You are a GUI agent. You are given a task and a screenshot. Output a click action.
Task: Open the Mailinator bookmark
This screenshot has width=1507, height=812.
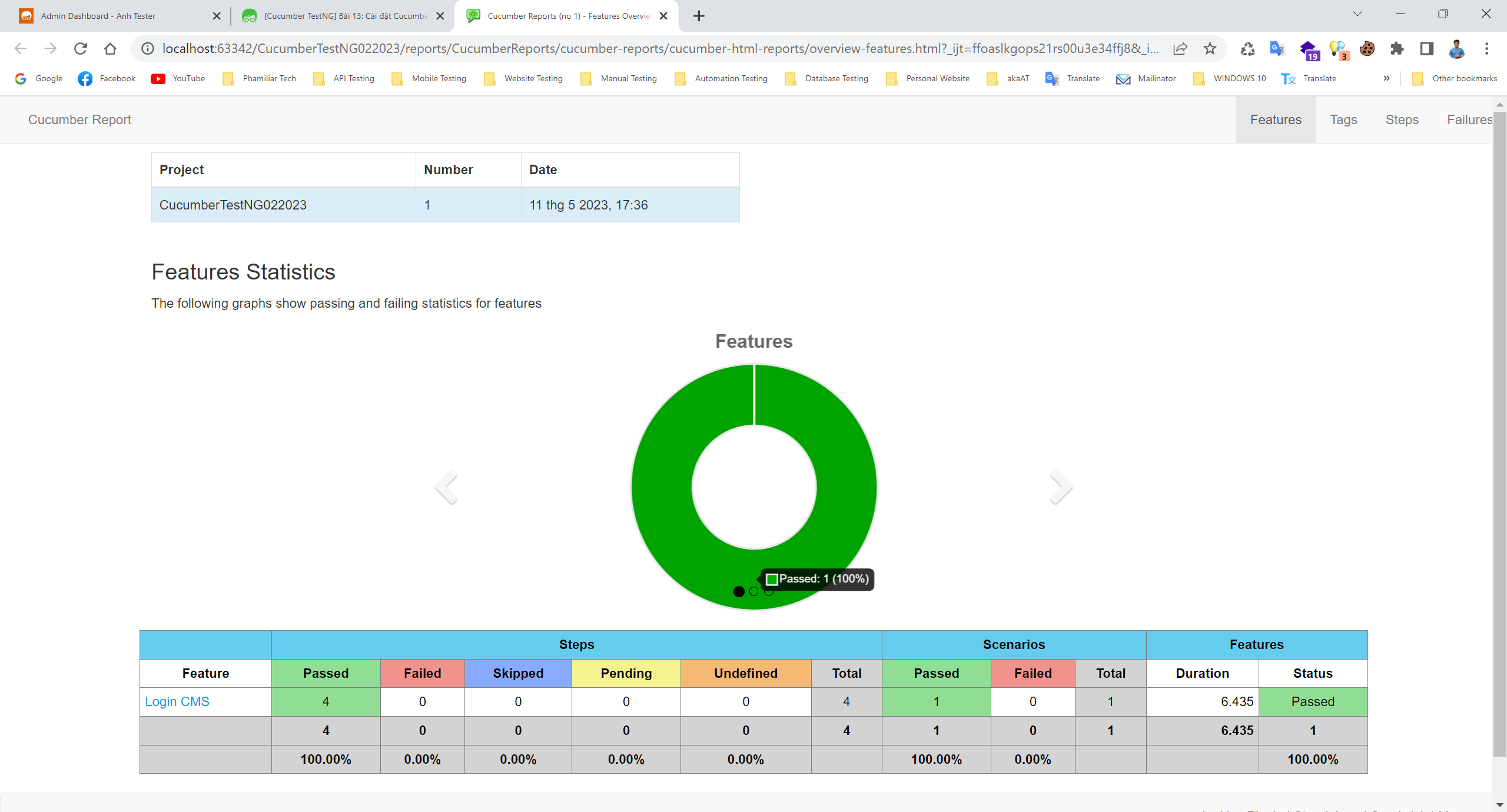pyautogui.click(x=1146, y=78)
